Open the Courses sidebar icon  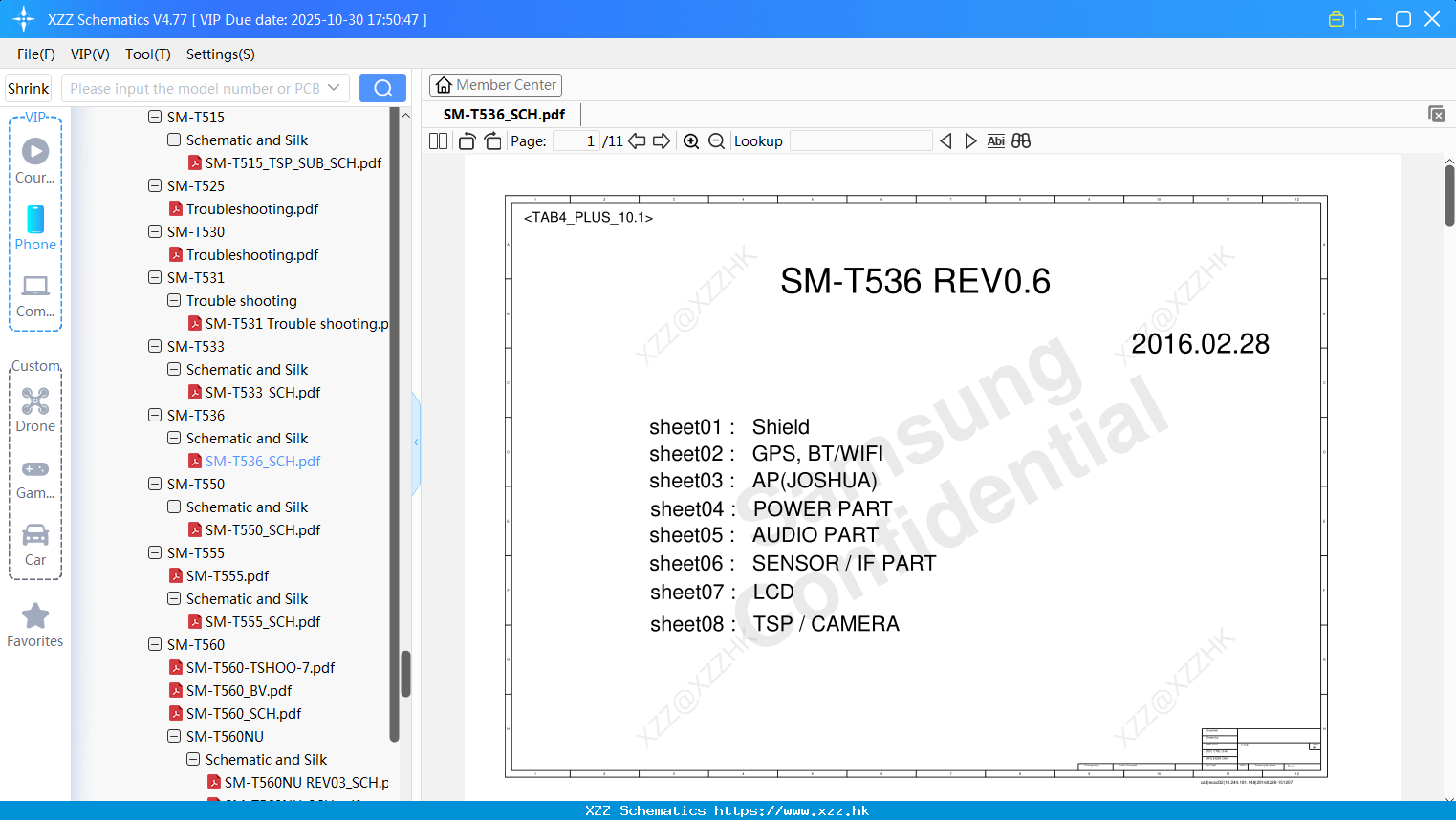click(35, 161)
